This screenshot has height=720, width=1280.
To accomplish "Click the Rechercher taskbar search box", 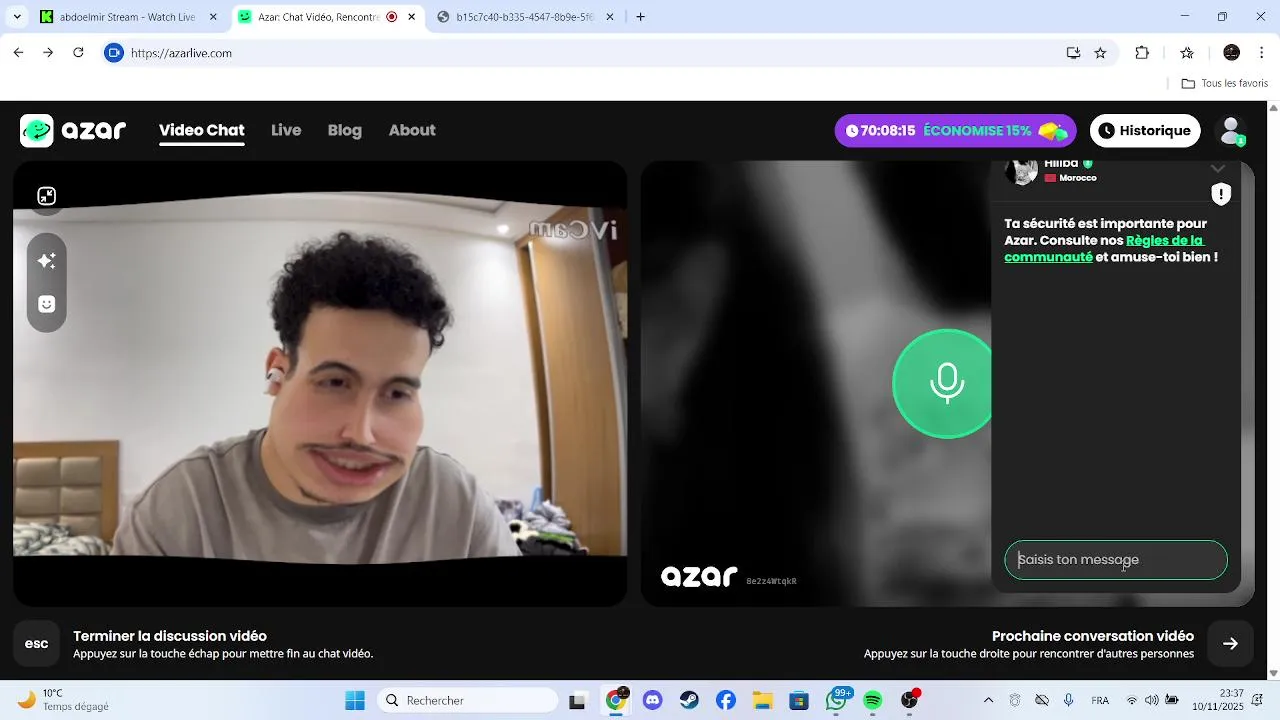I will tap(467, 701).
